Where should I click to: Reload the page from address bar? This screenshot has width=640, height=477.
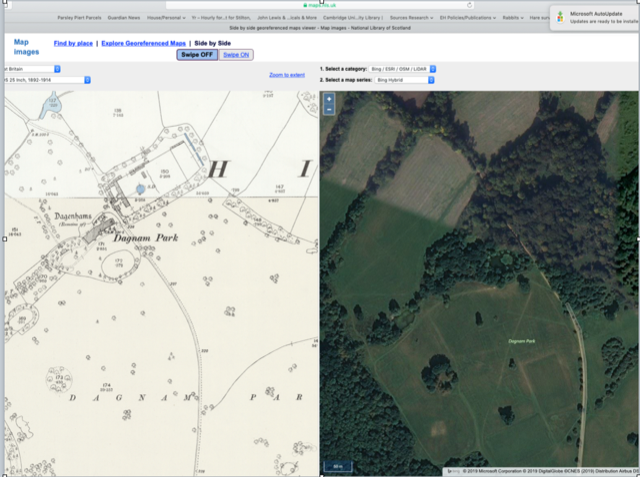coord(469,5)
